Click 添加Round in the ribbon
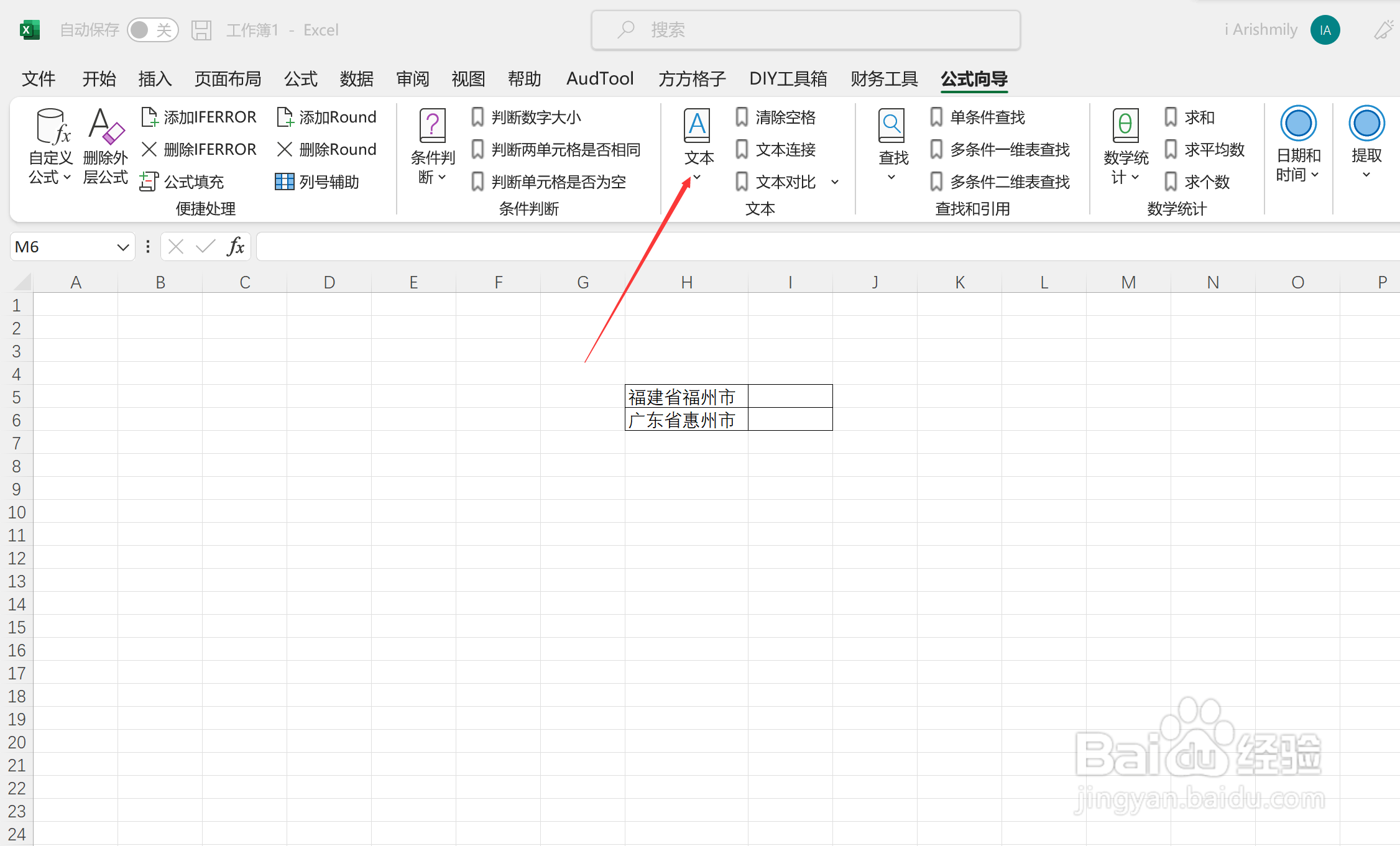1400x846 pixels. [x=327, y=117]
